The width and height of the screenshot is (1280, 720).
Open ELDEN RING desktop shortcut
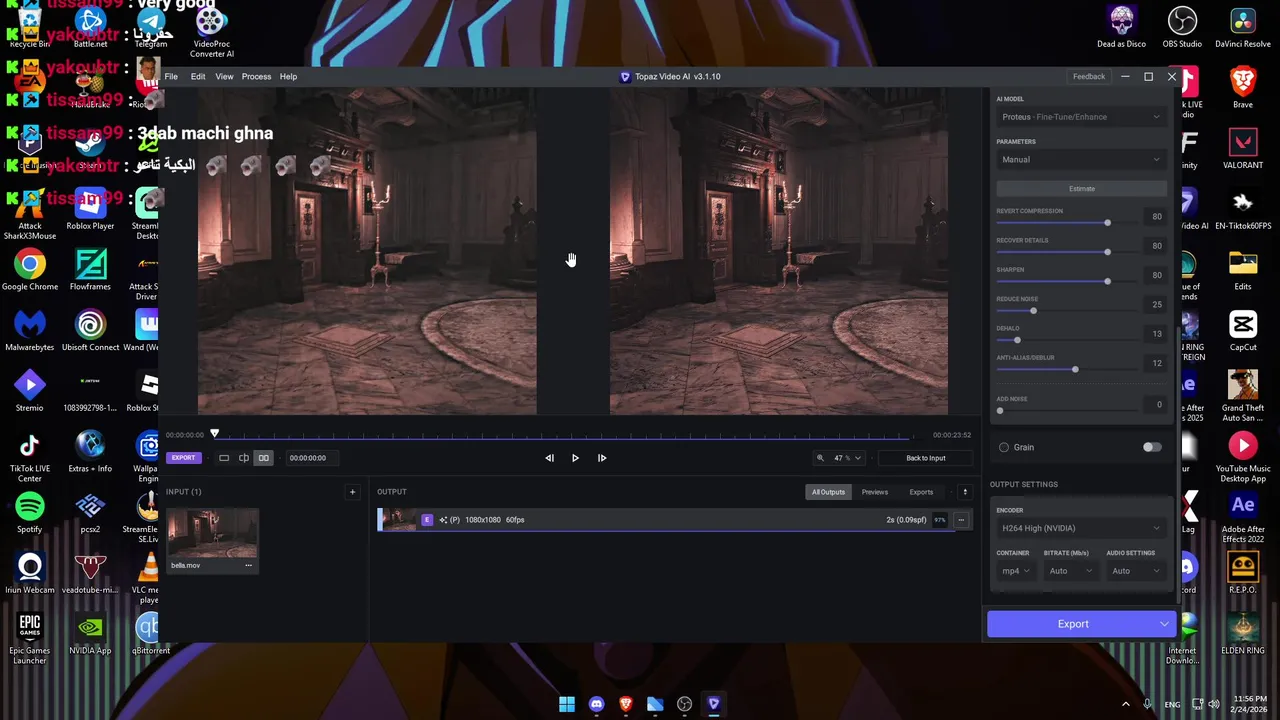(1243, 633)
